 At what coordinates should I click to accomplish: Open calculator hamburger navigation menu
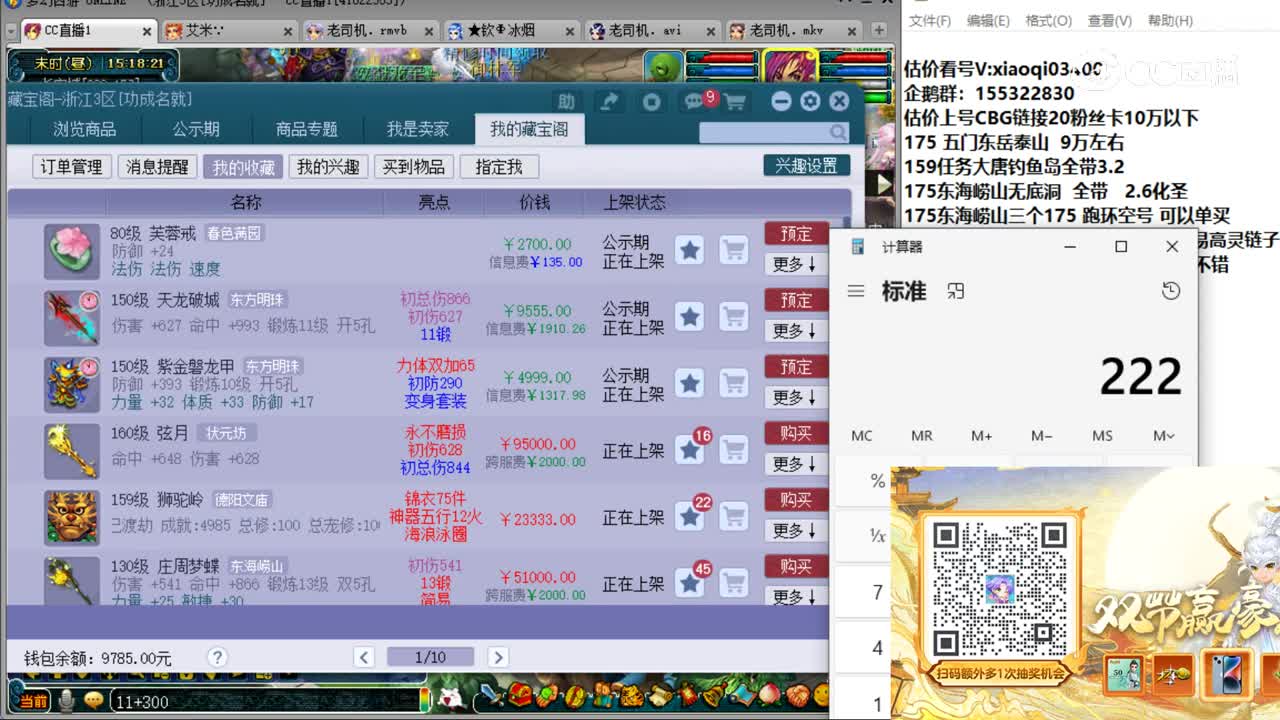tap(856, 291)
